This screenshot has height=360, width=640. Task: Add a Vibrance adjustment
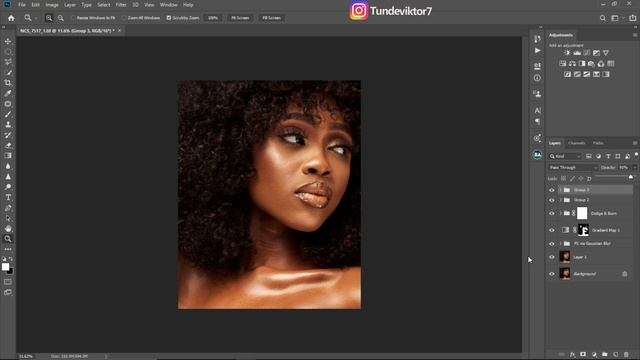pyautogui.click(x=606, y=53)
